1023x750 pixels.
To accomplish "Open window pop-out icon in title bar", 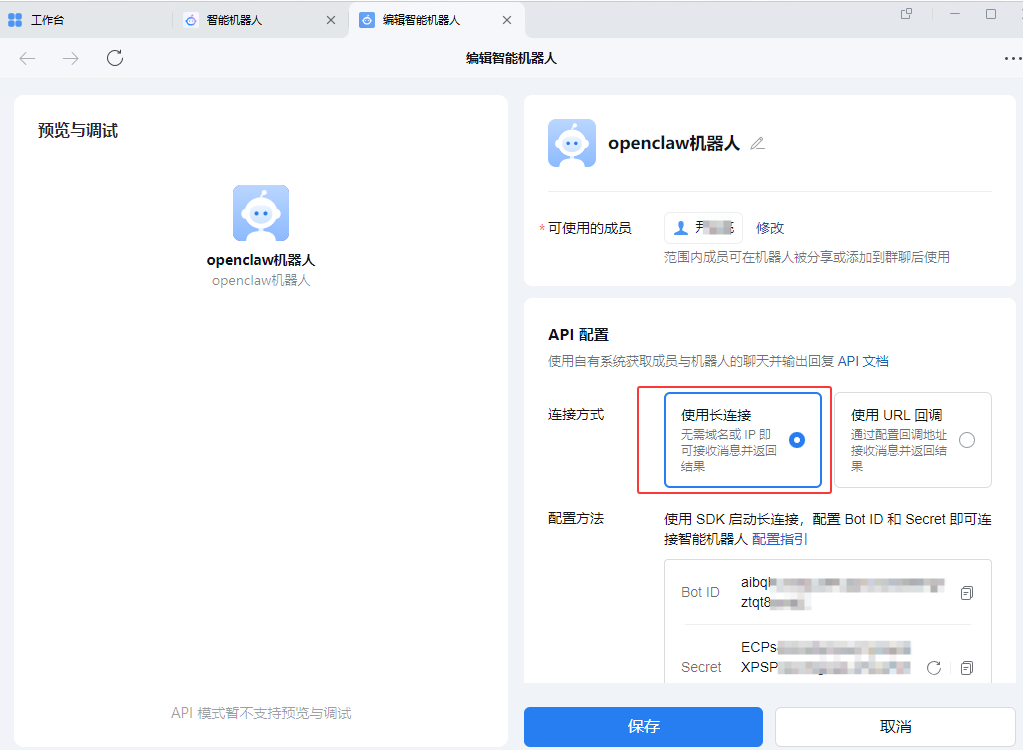I will point(906,14).
